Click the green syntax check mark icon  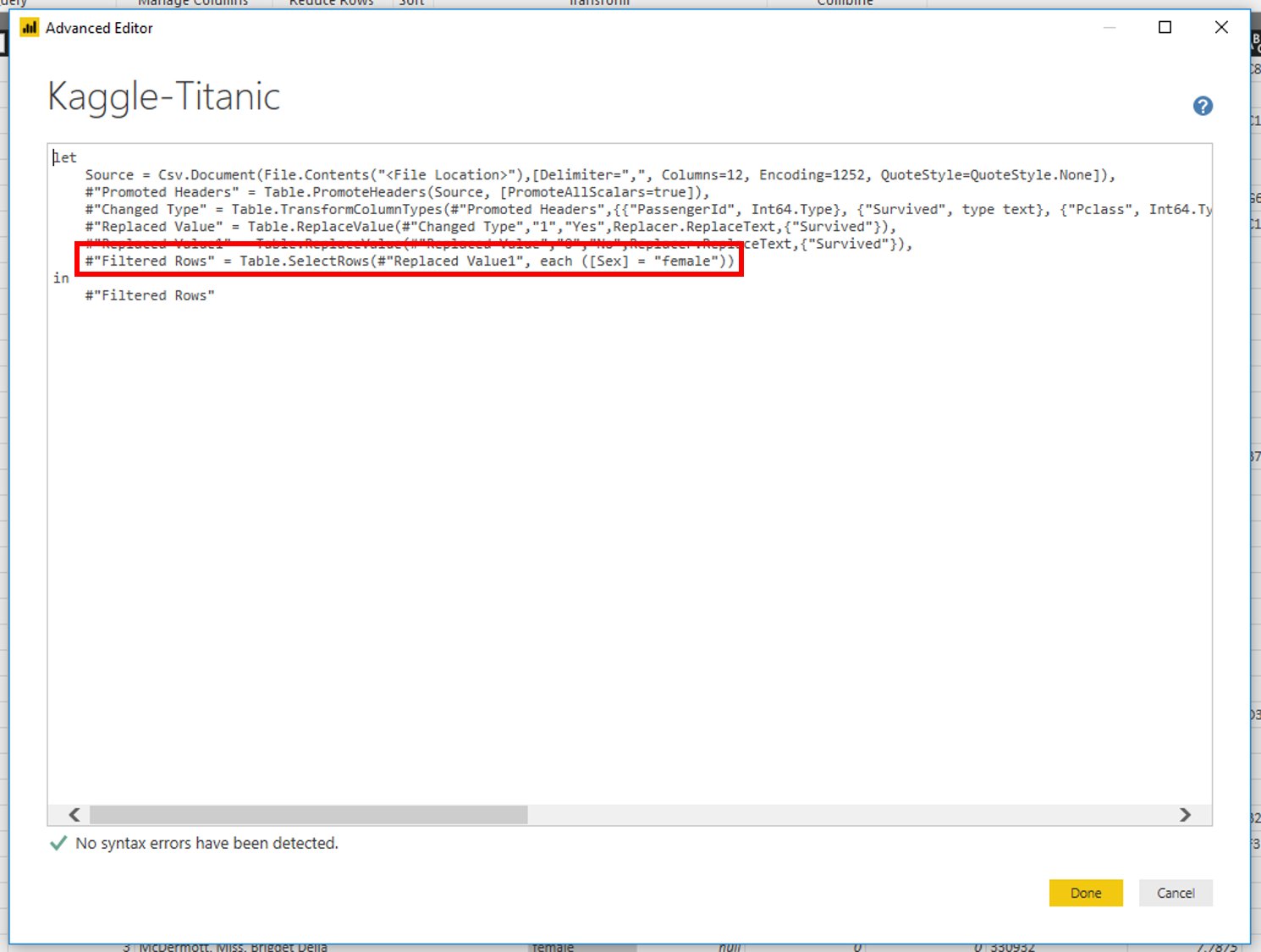(58, 843)
